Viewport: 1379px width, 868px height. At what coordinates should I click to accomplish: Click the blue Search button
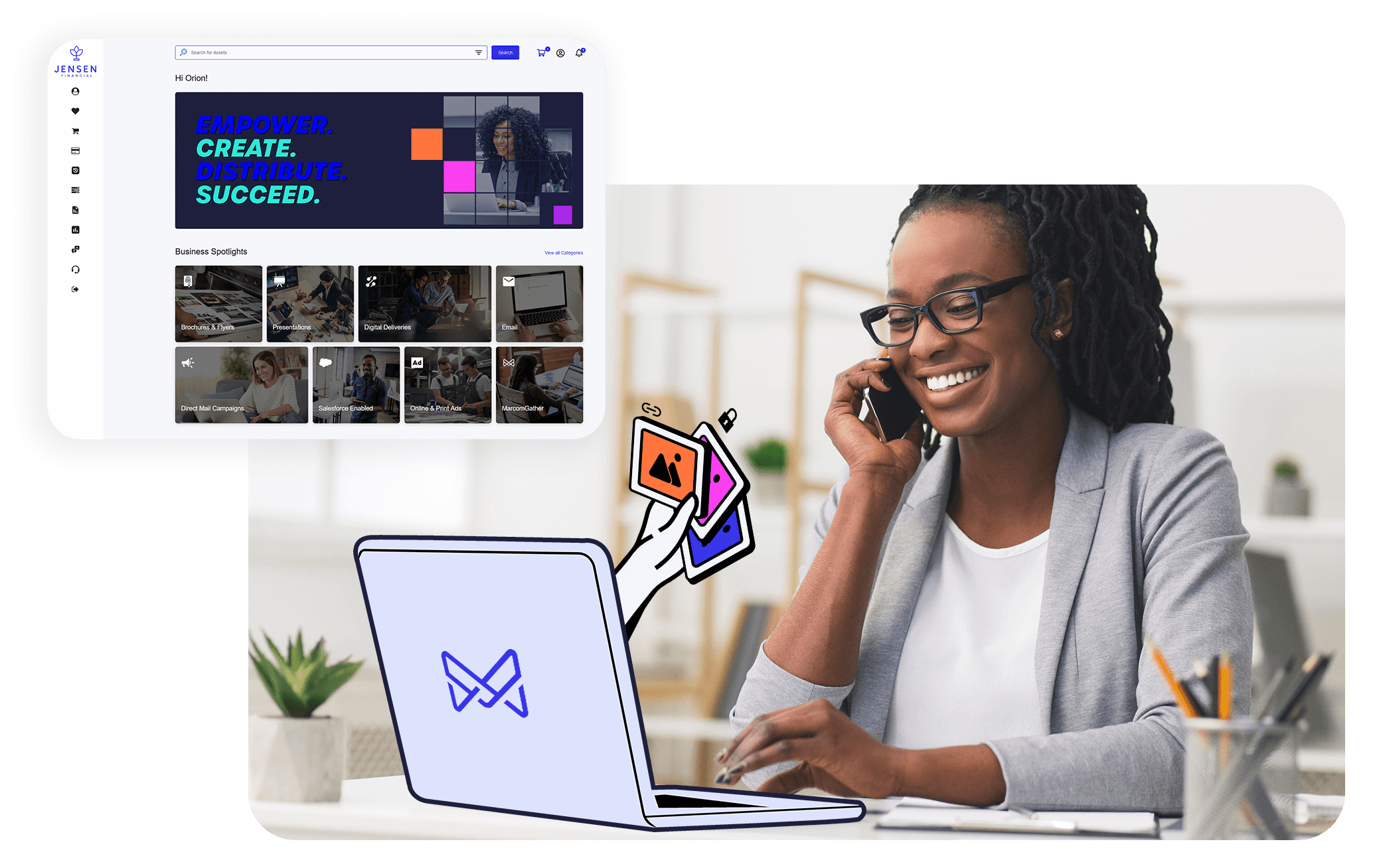point(506,51)
